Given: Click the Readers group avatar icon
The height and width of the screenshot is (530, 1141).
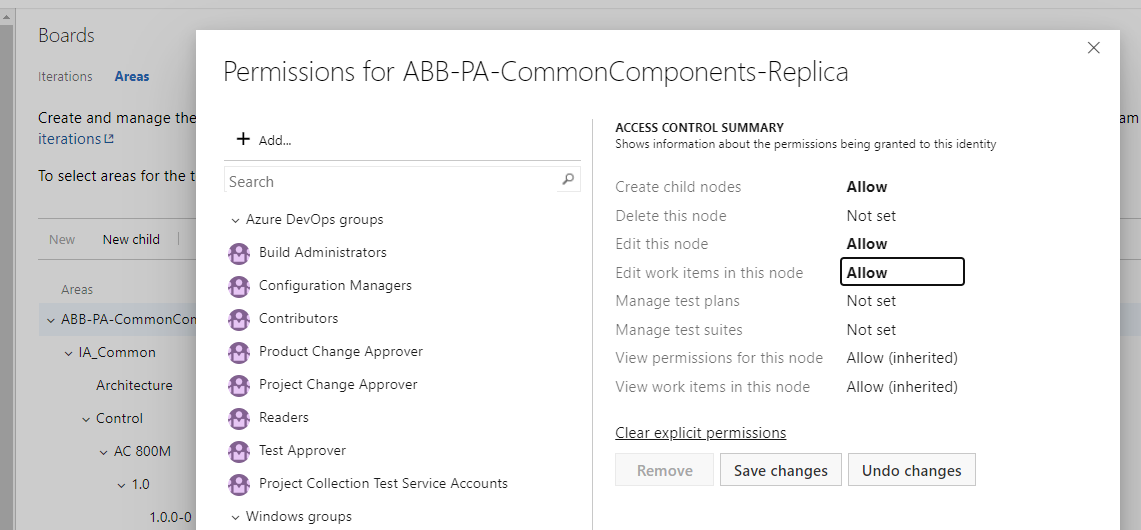Looking at the screenshot, I should pyautogui.click(x=239, y=418).
